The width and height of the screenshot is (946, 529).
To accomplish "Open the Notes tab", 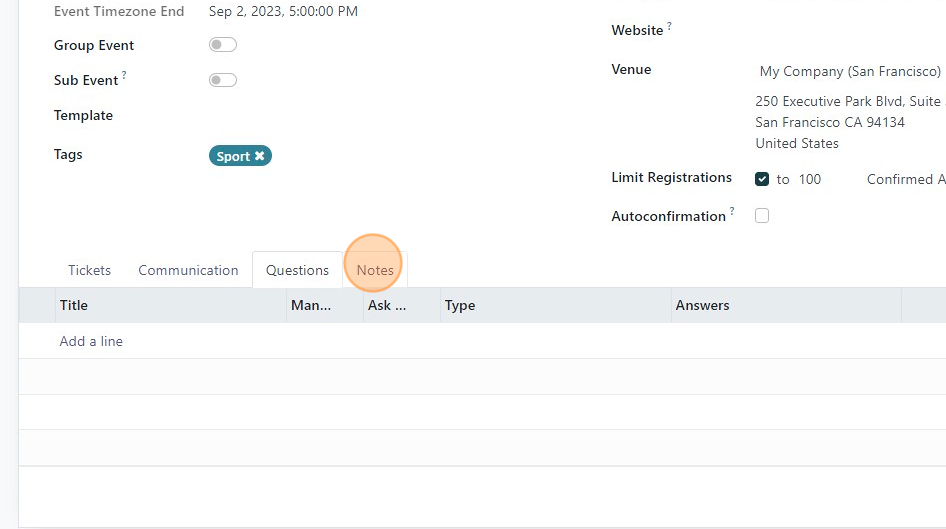I will coord(375,270).
